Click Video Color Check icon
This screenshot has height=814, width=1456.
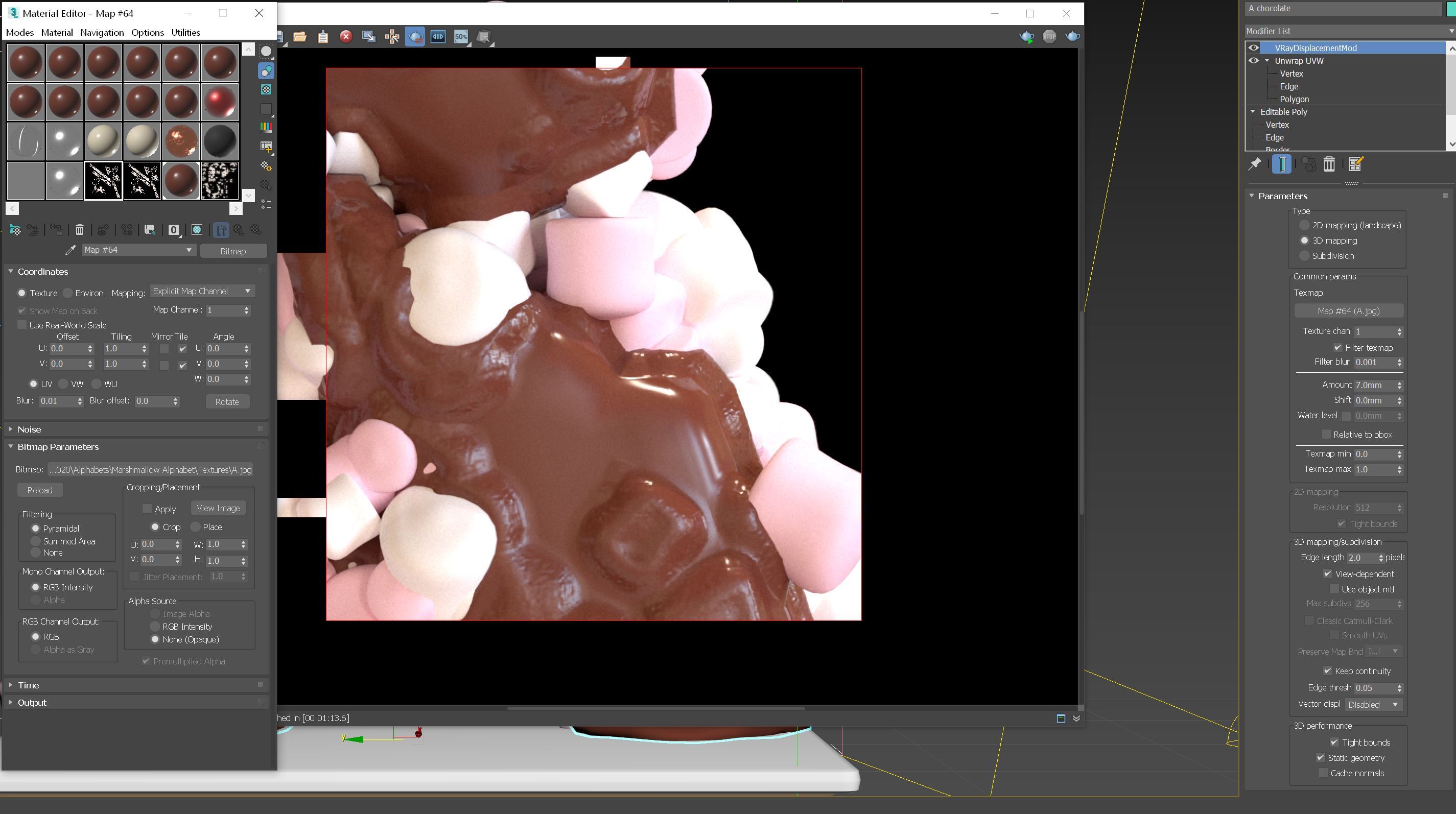(266, 127)
